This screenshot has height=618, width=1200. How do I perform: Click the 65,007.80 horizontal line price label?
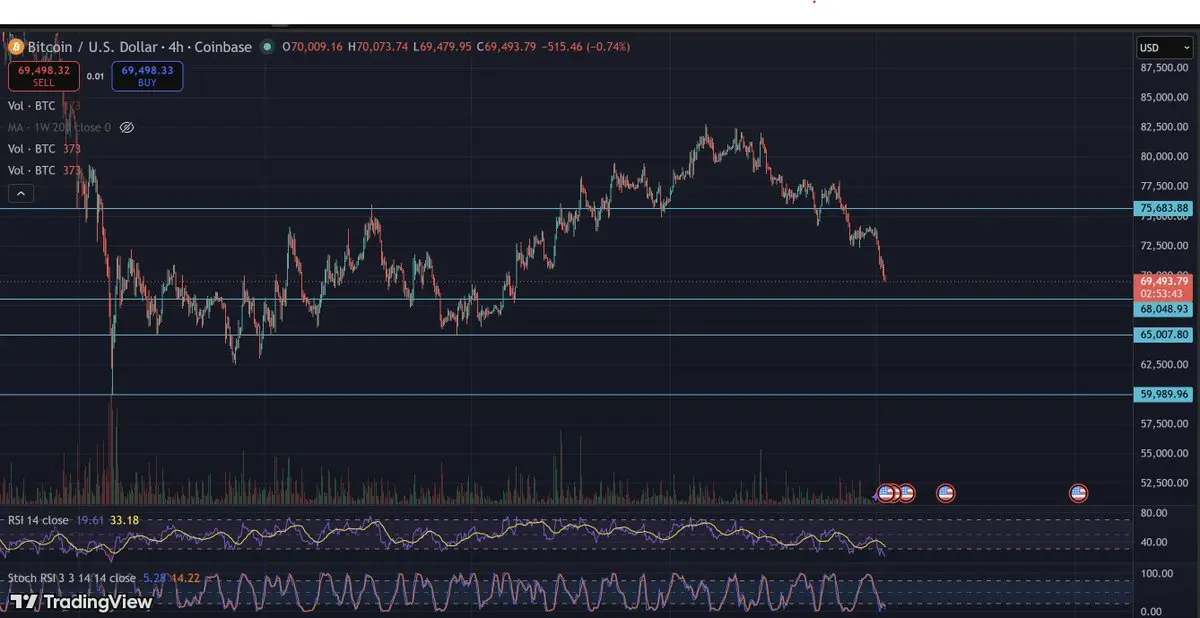point(1164,335)
